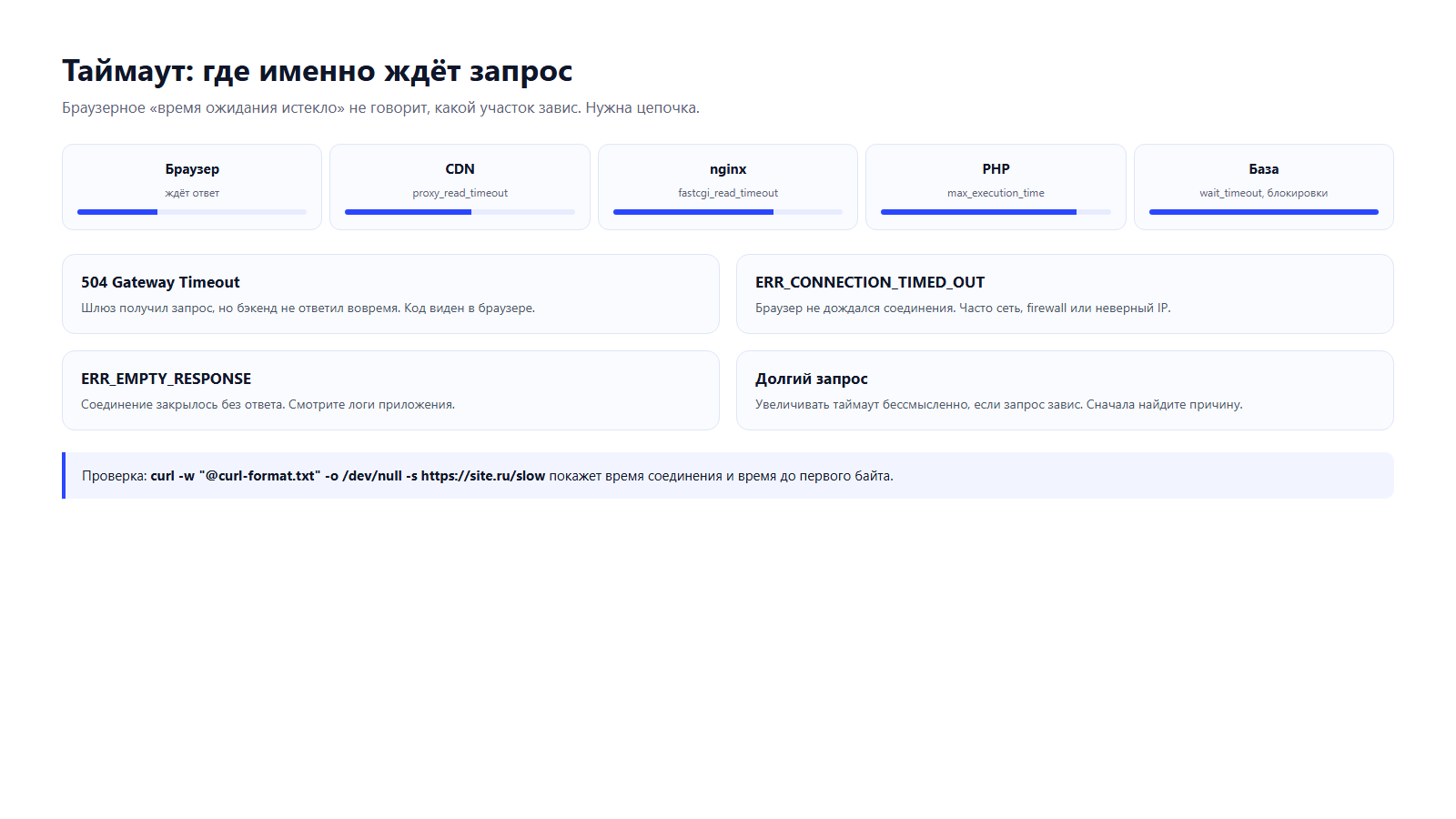The height and width of the screenshot is (819, 1456).
Task: Open the 'ERR_CONNECTION_TIMED_OUT' card title
Action: [x=870, y=282]
